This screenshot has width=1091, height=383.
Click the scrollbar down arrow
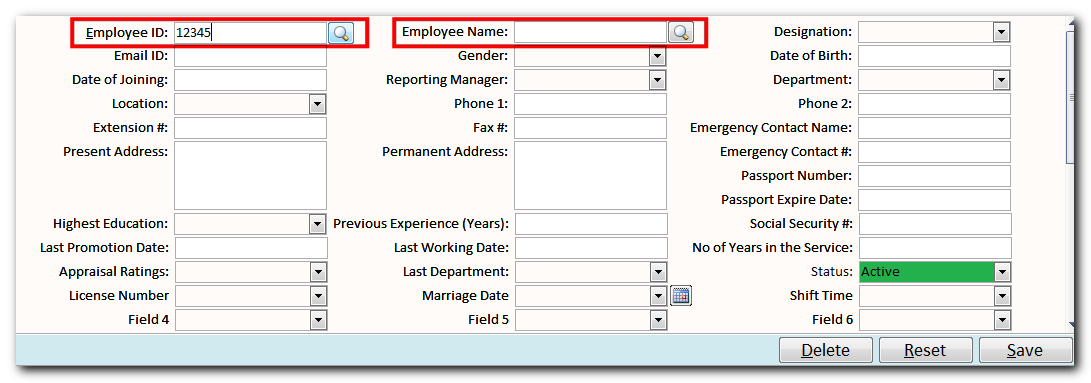pyautogui.click(x=1072, y=325)
